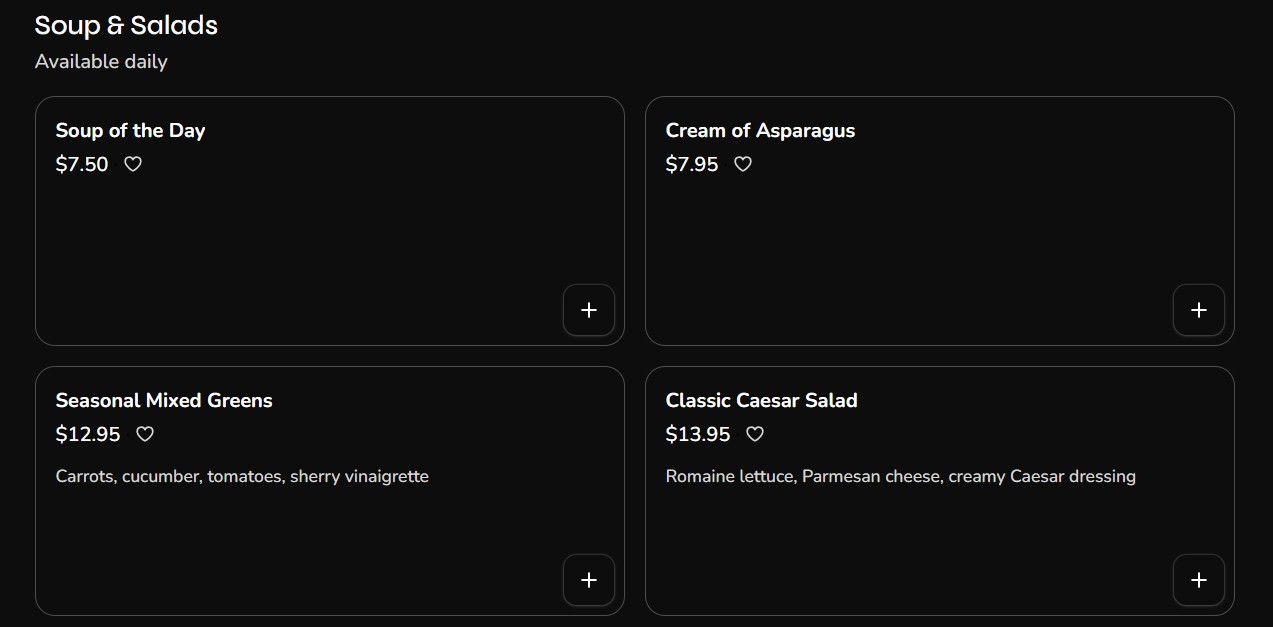Screen dimensions: 1273x627
Task: Open the Classic Caesar Salad title
Action: click(761, 401)
